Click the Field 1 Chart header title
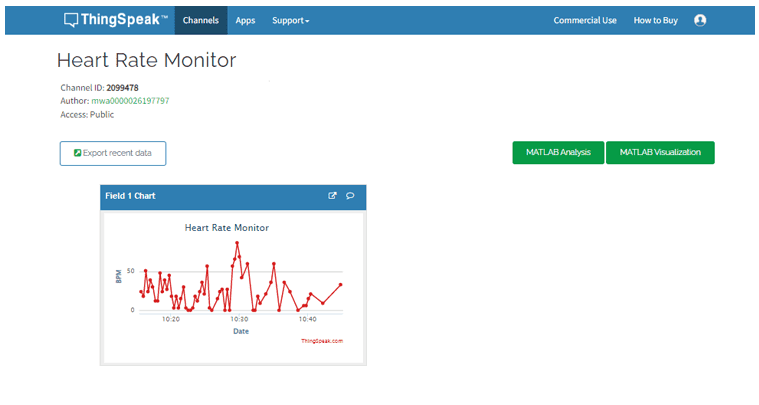This screenshot has height=405, width=759. tap(130, 196)
